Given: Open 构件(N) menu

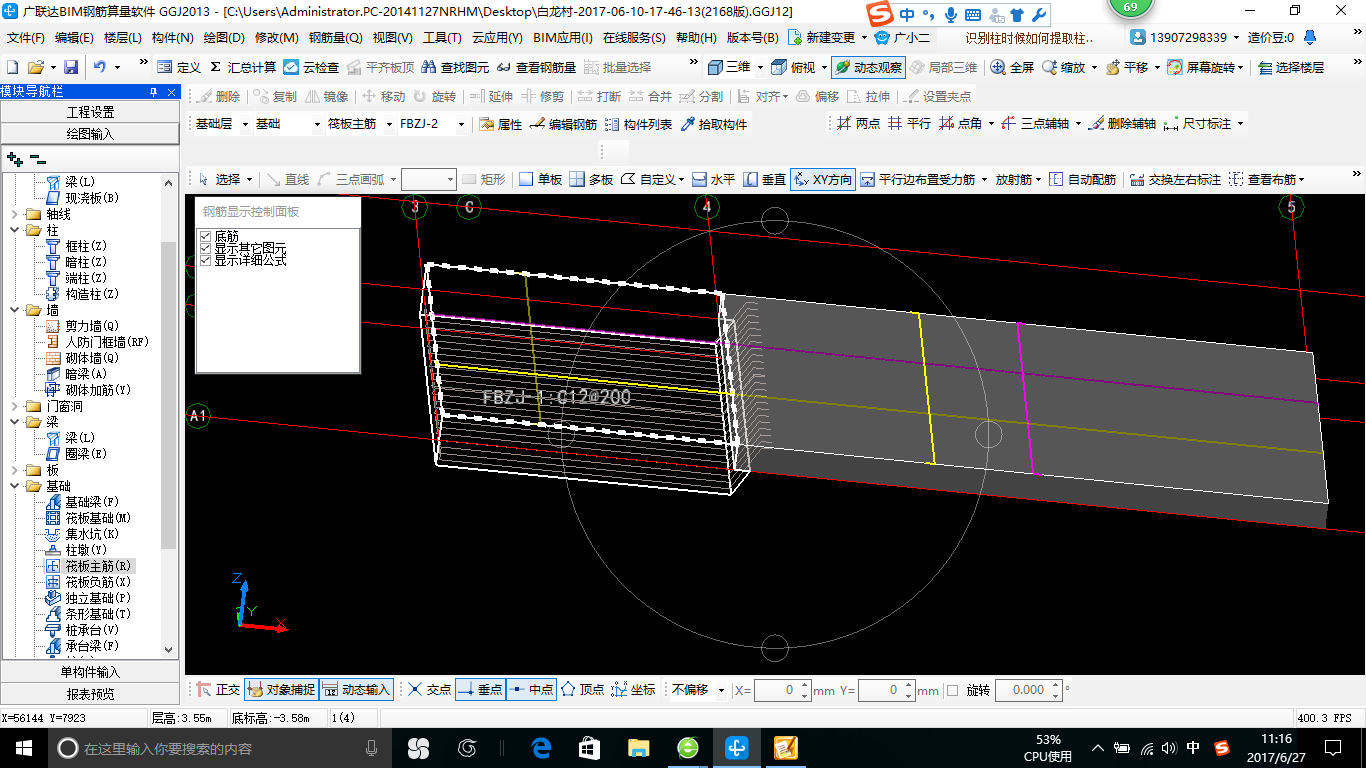Looking at the screenshot, I should tap(172, 38).
